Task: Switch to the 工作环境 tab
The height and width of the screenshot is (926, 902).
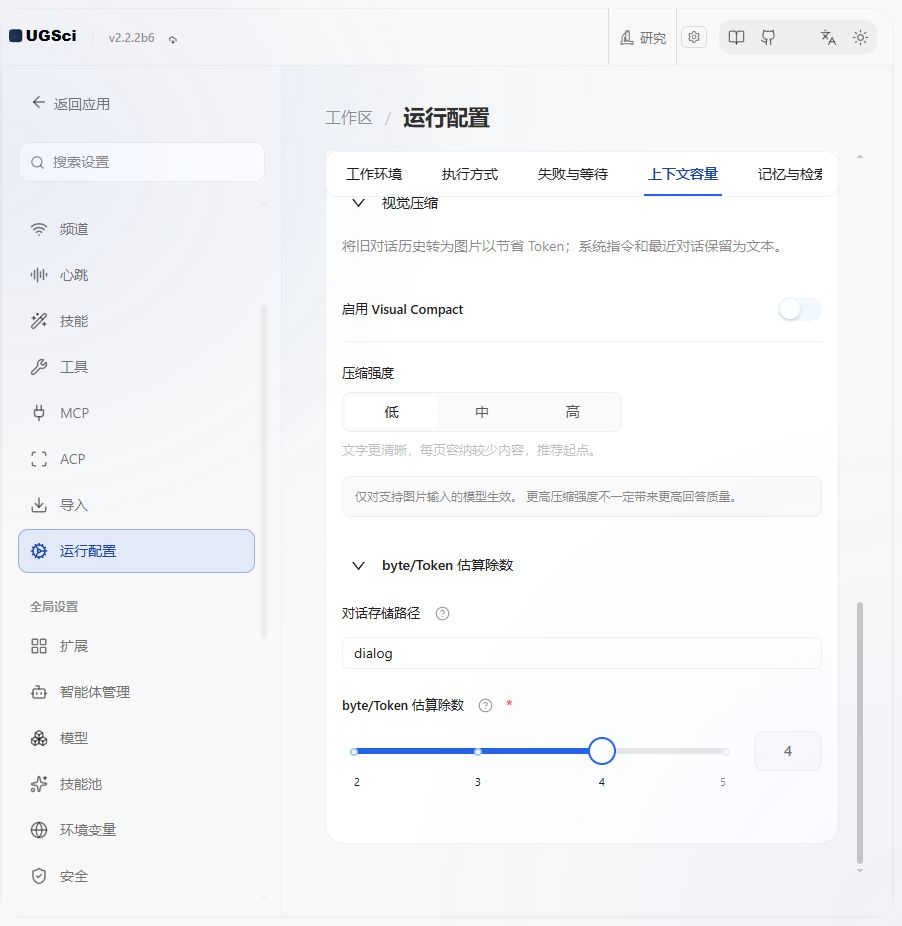Action: pyautogui.click(x=374, y=174)
